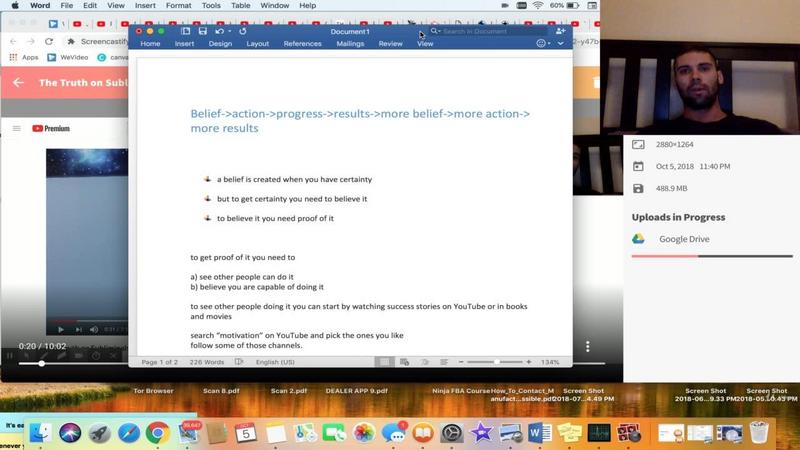Open the View ribbon tab
The height and width of the screenshot is (450, 800).
tap(425, 44)
